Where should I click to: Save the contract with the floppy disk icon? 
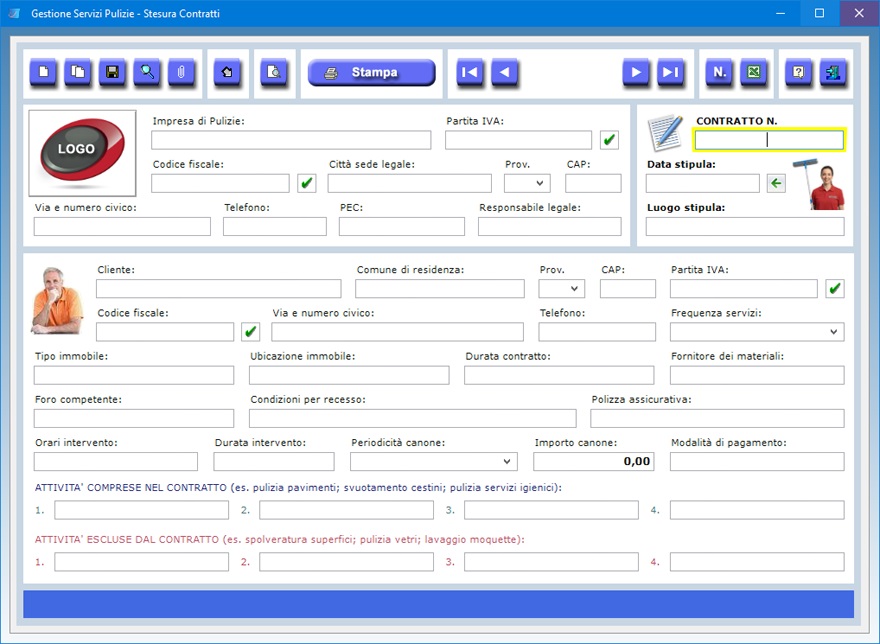pos(112,73)
